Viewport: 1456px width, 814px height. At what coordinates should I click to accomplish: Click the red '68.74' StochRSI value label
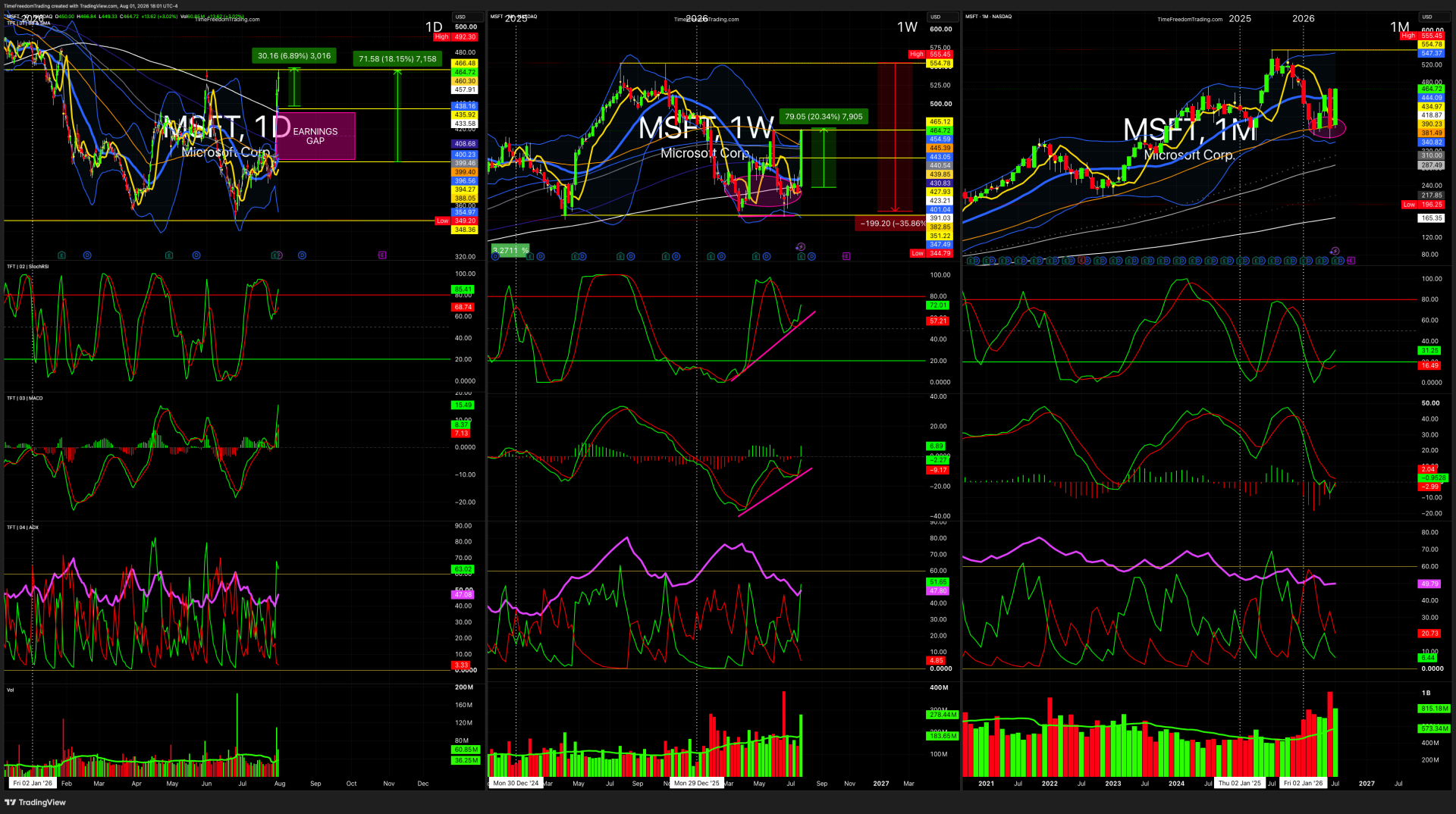463,307
